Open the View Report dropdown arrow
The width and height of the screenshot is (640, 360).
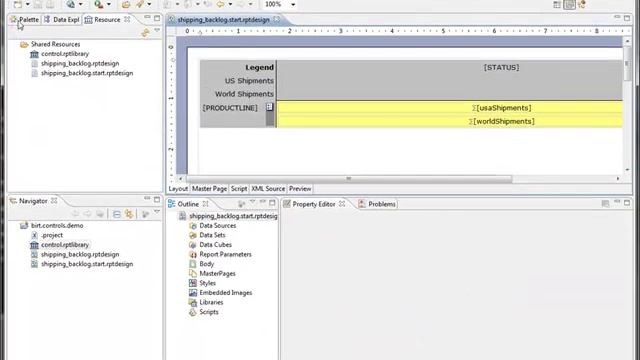pos(80,4)
